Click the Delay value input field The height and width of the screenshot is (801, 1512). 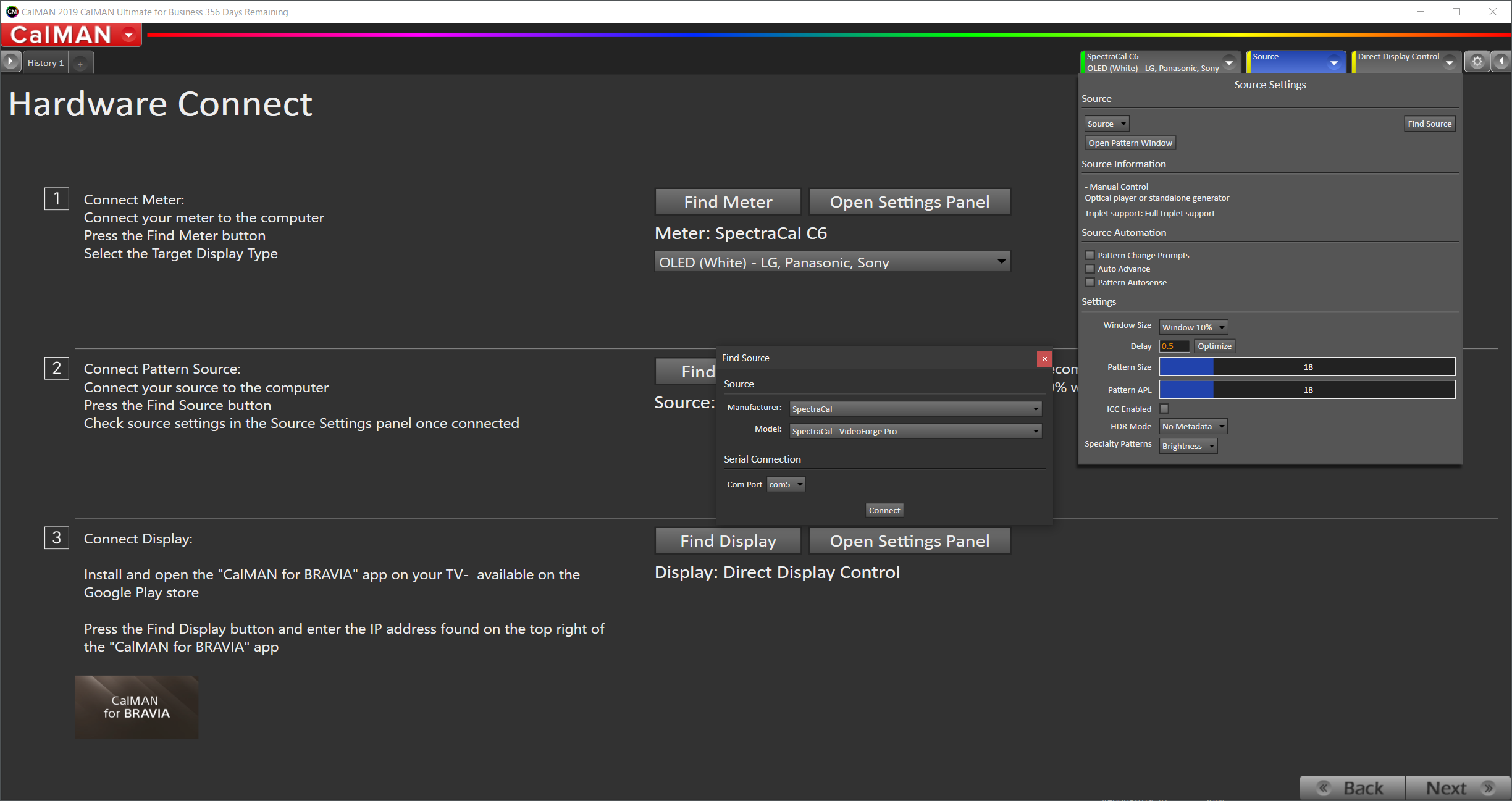[1174, 346]
